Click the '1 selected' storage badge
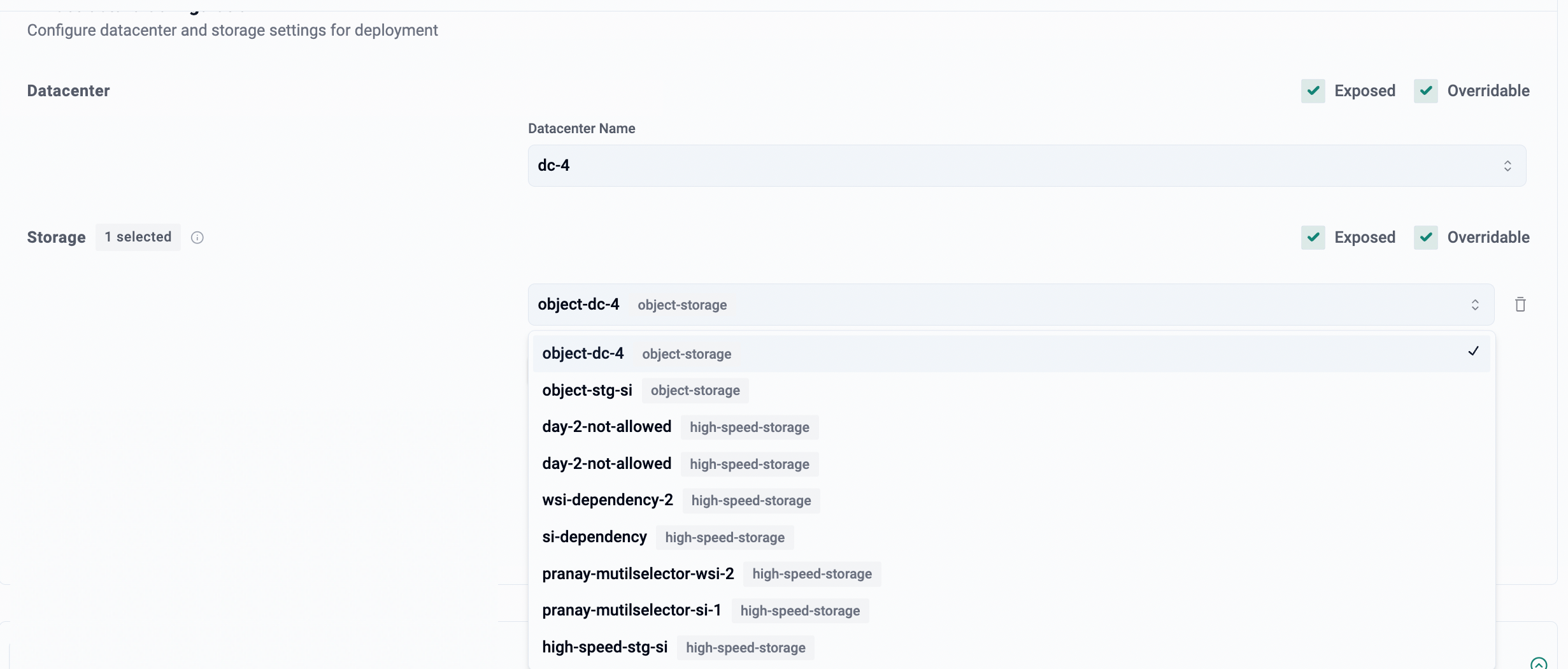Image resolution: width=1568 pixels, height=669 pixels. point(138,237)
